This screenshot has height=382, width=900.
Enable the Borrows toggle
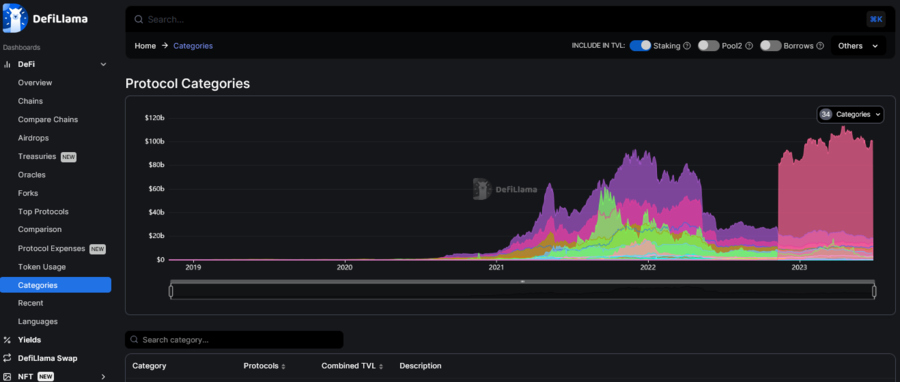tap(771, 46)
